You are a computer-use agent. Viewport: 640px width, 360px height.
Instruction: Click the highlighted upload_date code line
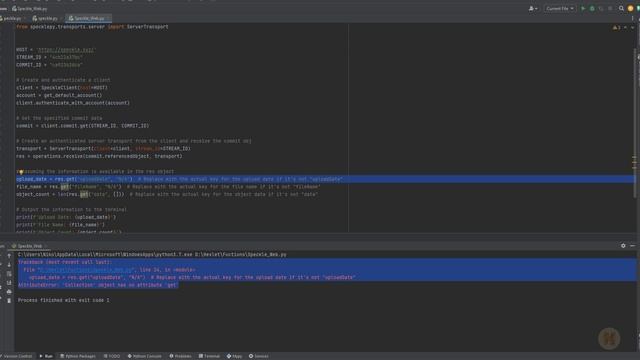[325, 179]
